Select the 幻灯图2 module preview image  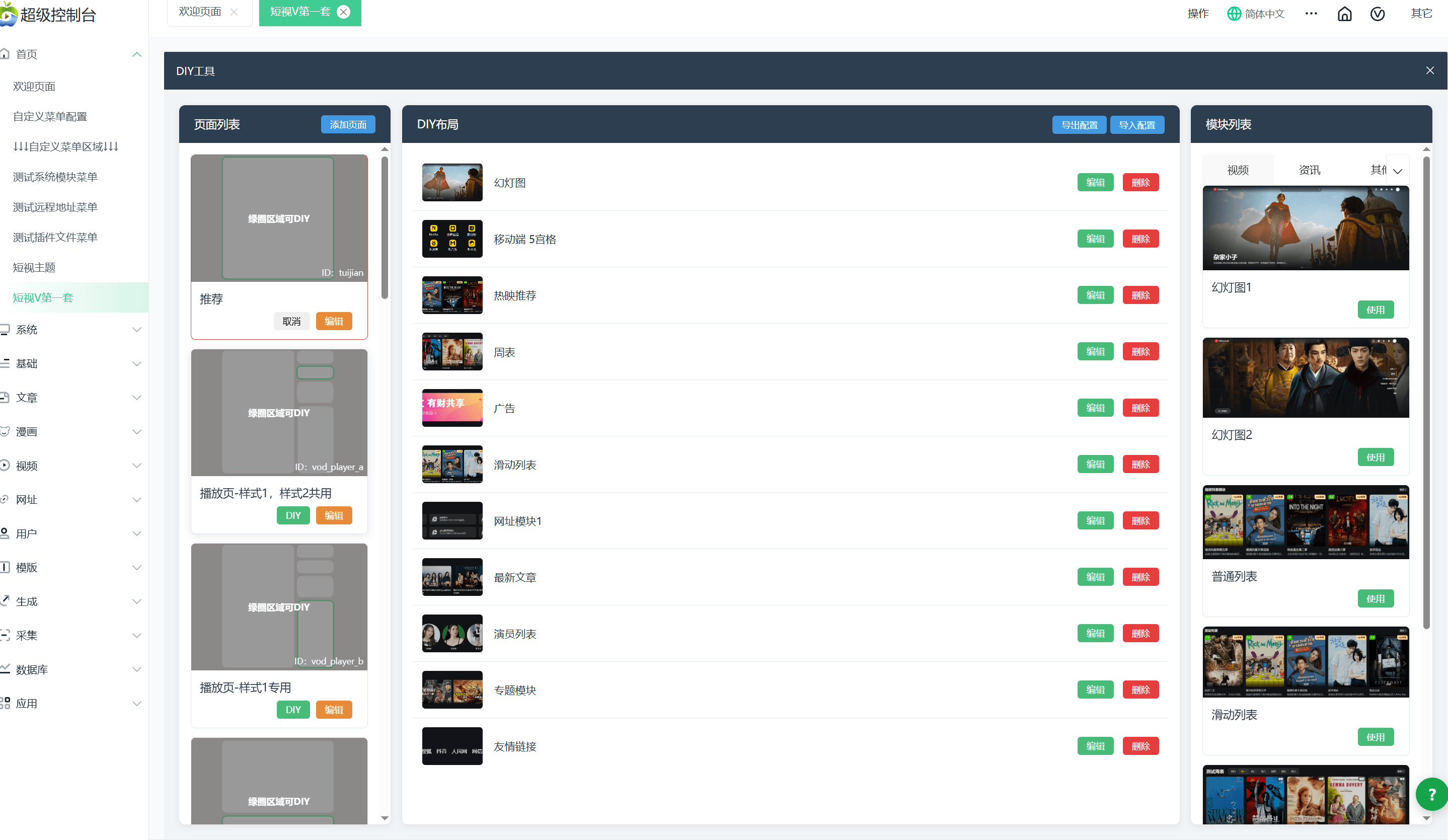(1306, 377)
